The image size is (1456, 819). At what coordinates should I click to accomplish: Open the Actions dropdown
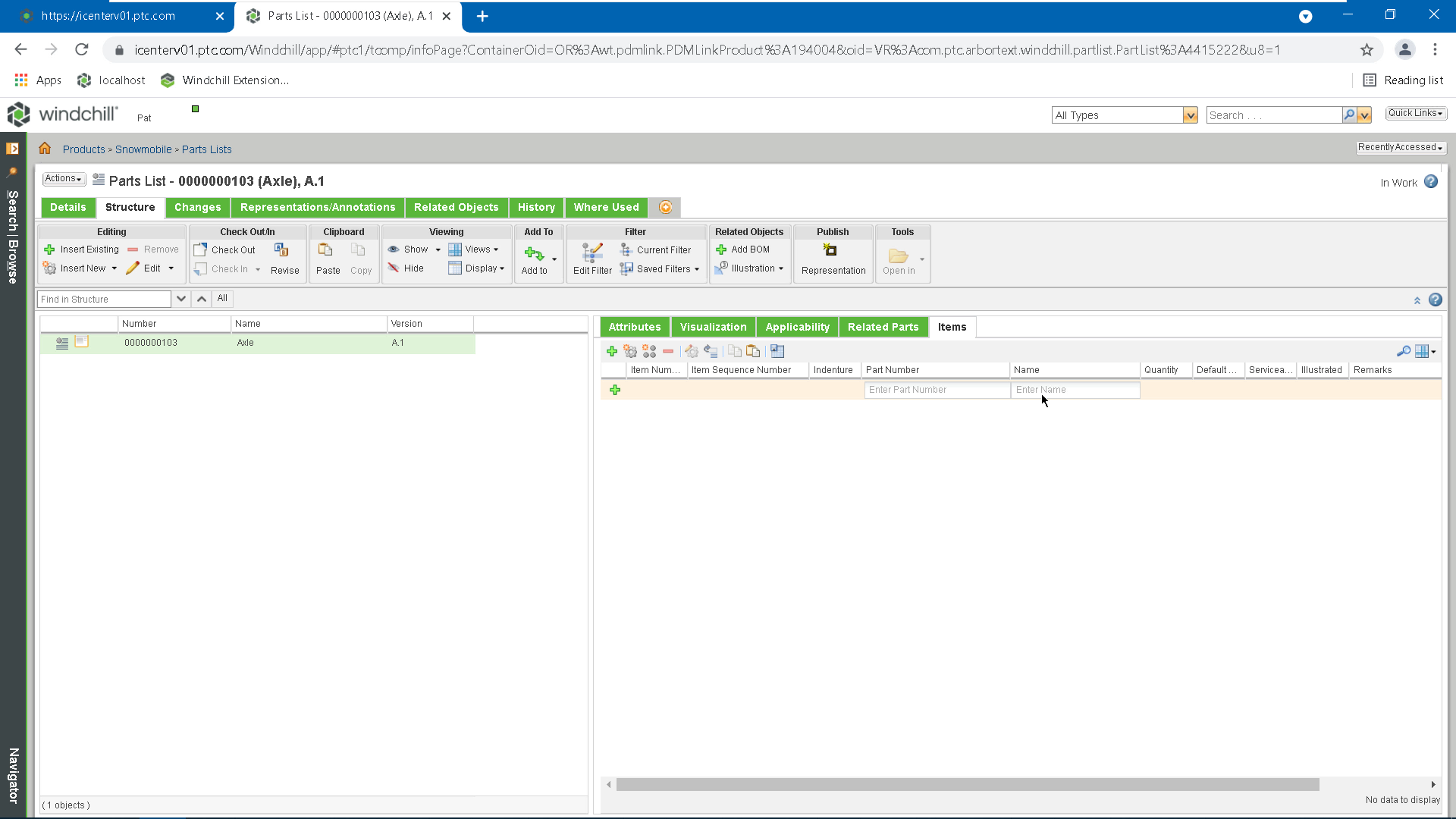64,179
